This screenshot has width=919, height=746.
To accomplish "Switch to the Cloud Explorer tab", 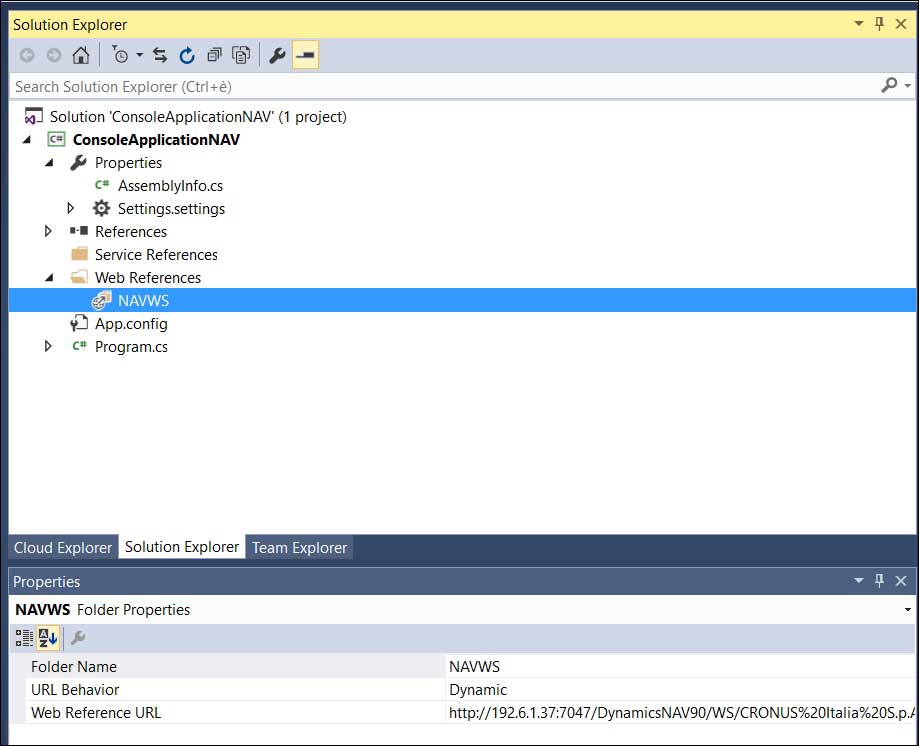I will 63,548.
